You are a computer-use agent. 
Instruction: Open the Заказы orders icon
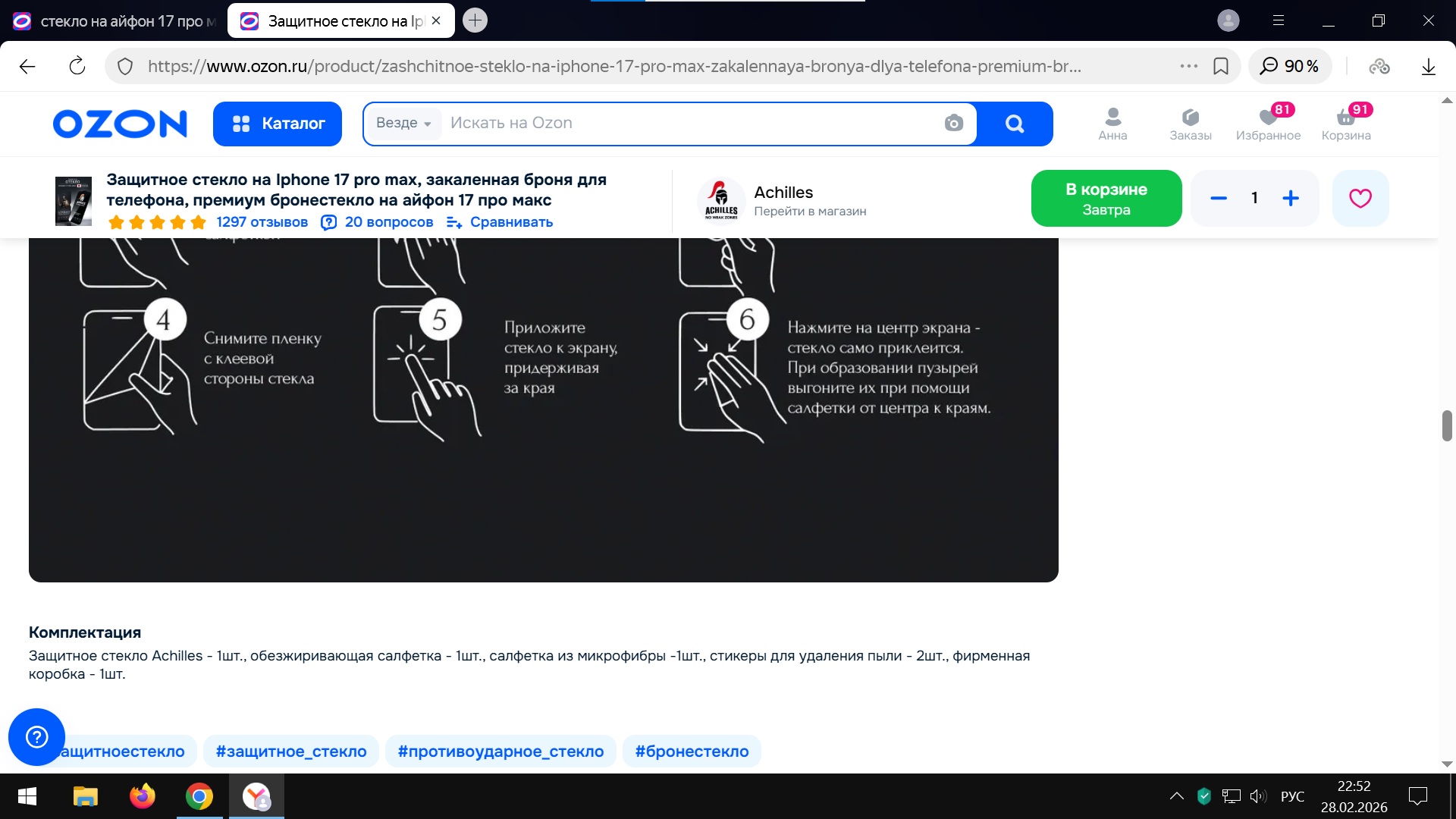pyautogui.click(x=1190, y=124)
